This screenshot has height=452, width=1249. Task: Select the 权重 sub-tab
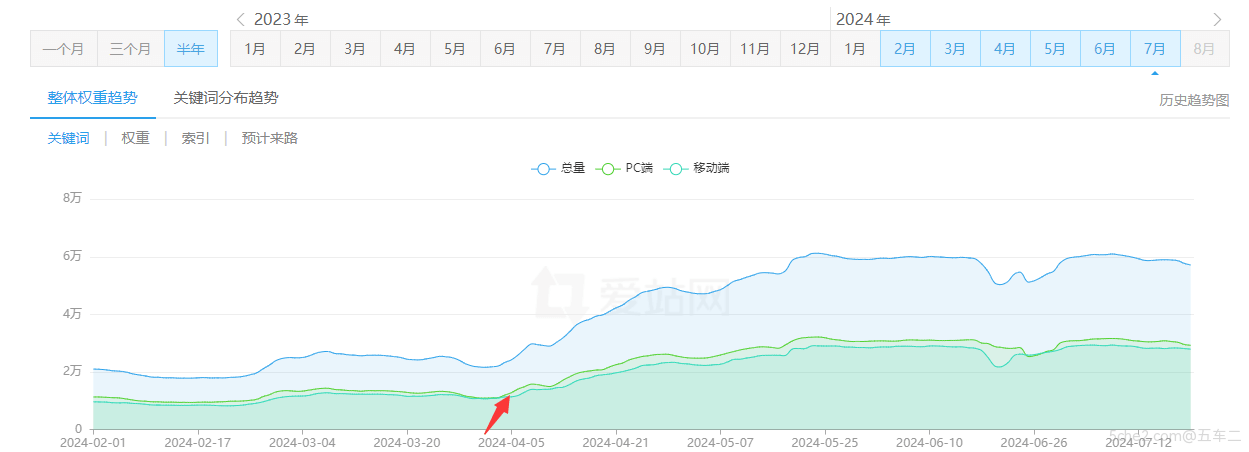136,139
